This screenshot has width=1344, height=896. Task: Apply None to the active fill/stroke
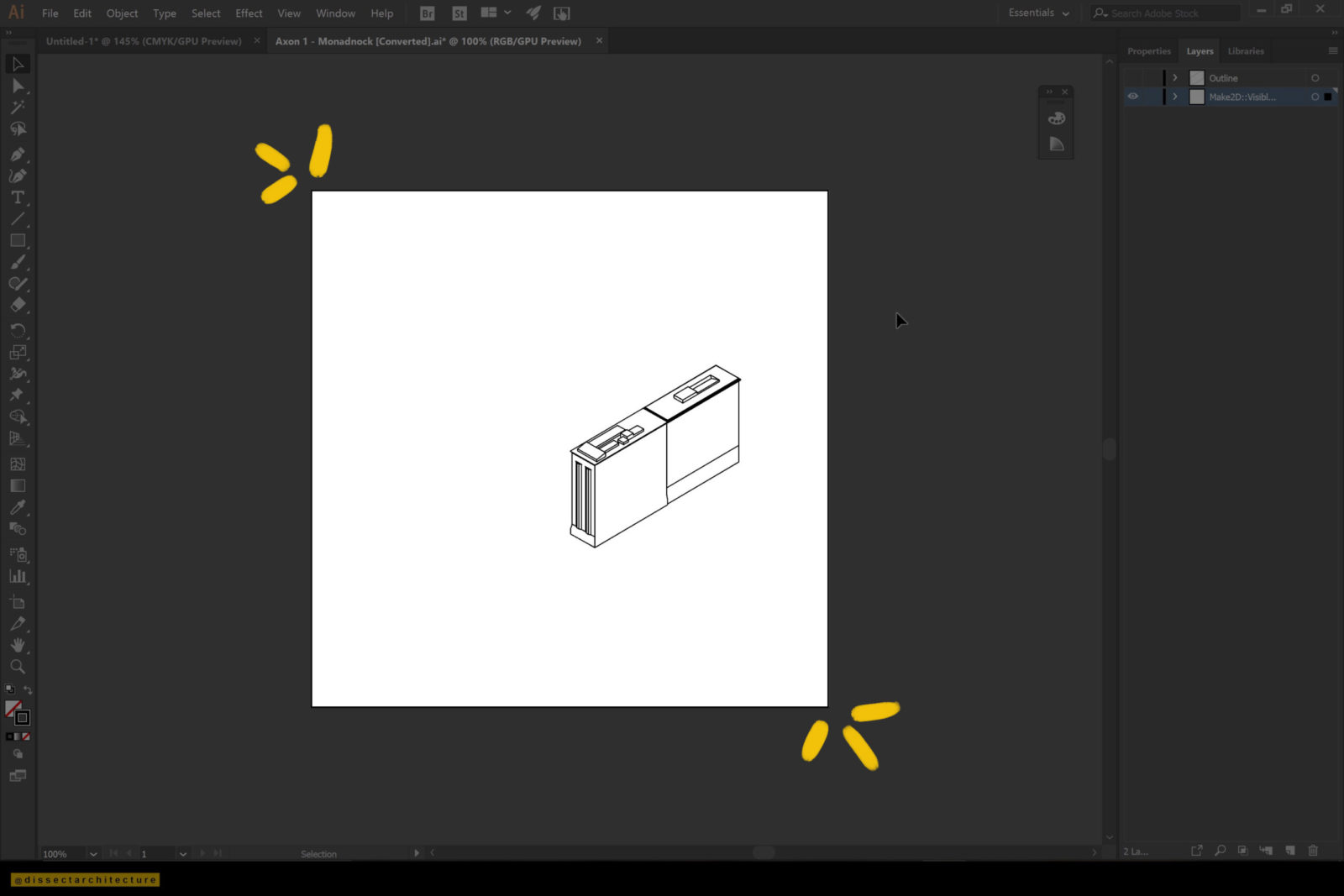tap(26, 736)
